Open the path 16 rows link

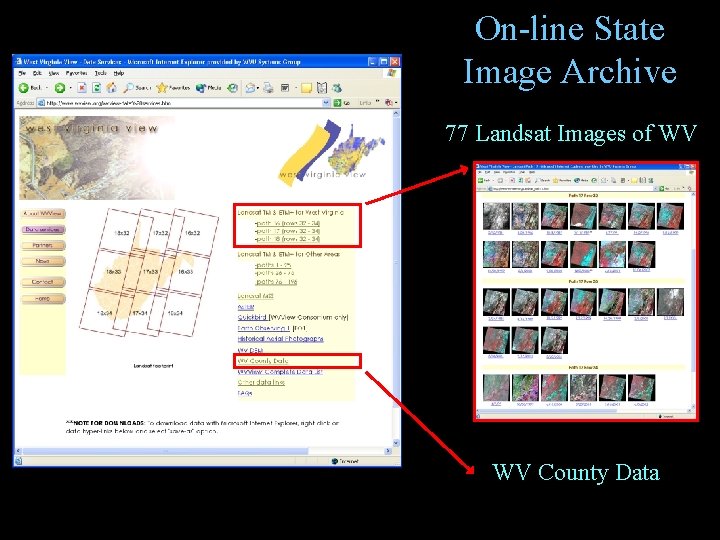pos(287,223)
